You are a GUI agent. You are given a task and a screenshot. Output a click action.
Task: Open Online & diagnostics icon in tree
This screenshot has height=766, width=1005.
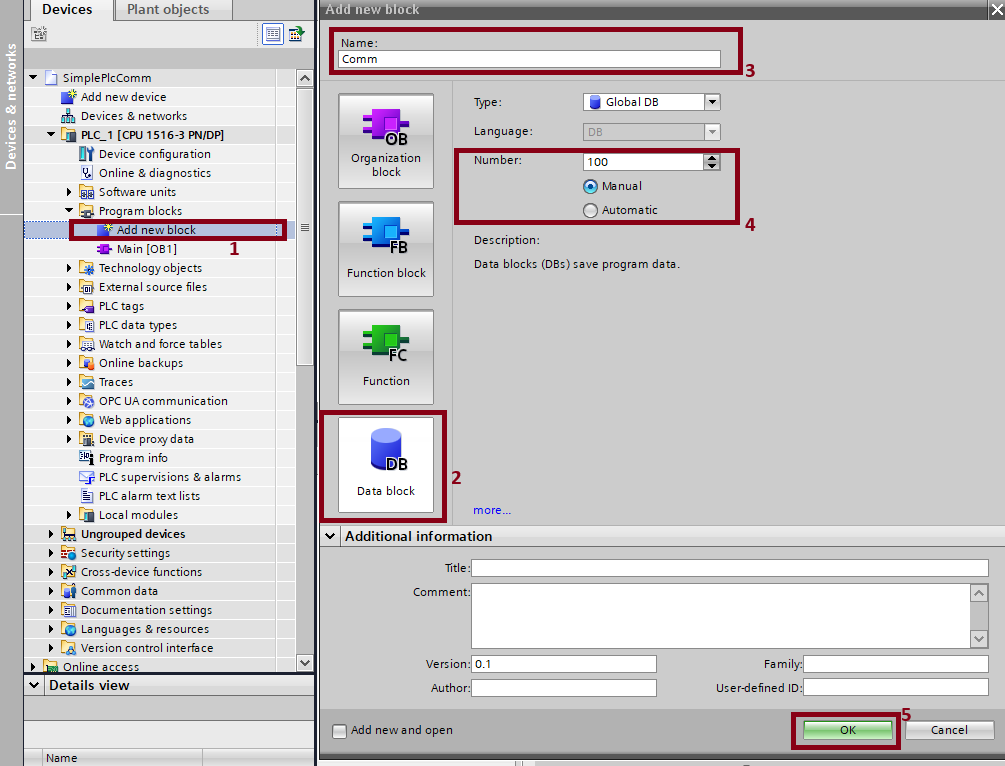click(87, 173)
